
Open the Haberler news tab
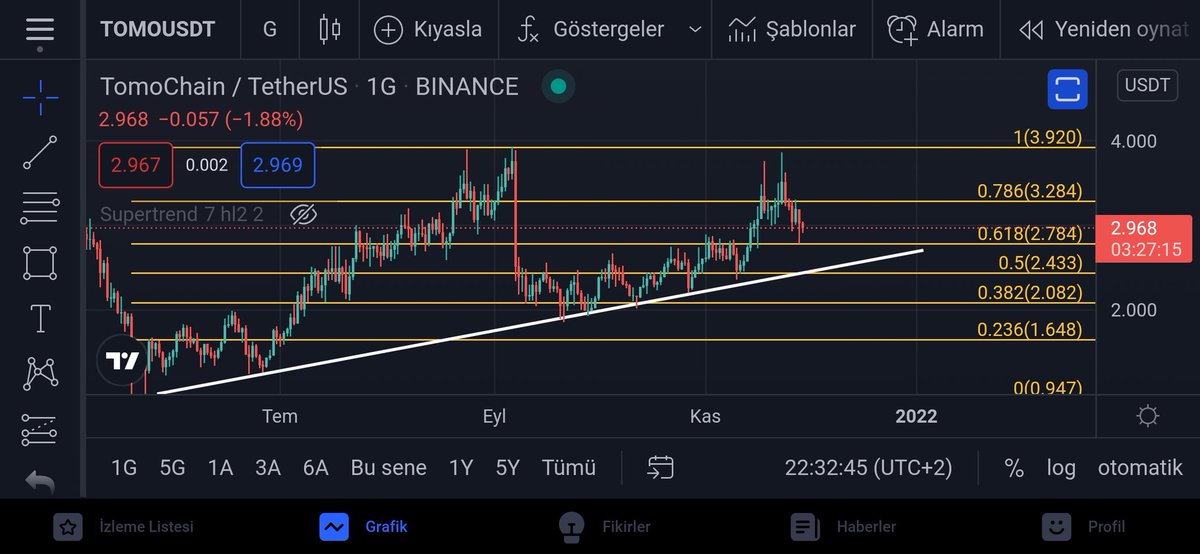[x=843, y=526]
